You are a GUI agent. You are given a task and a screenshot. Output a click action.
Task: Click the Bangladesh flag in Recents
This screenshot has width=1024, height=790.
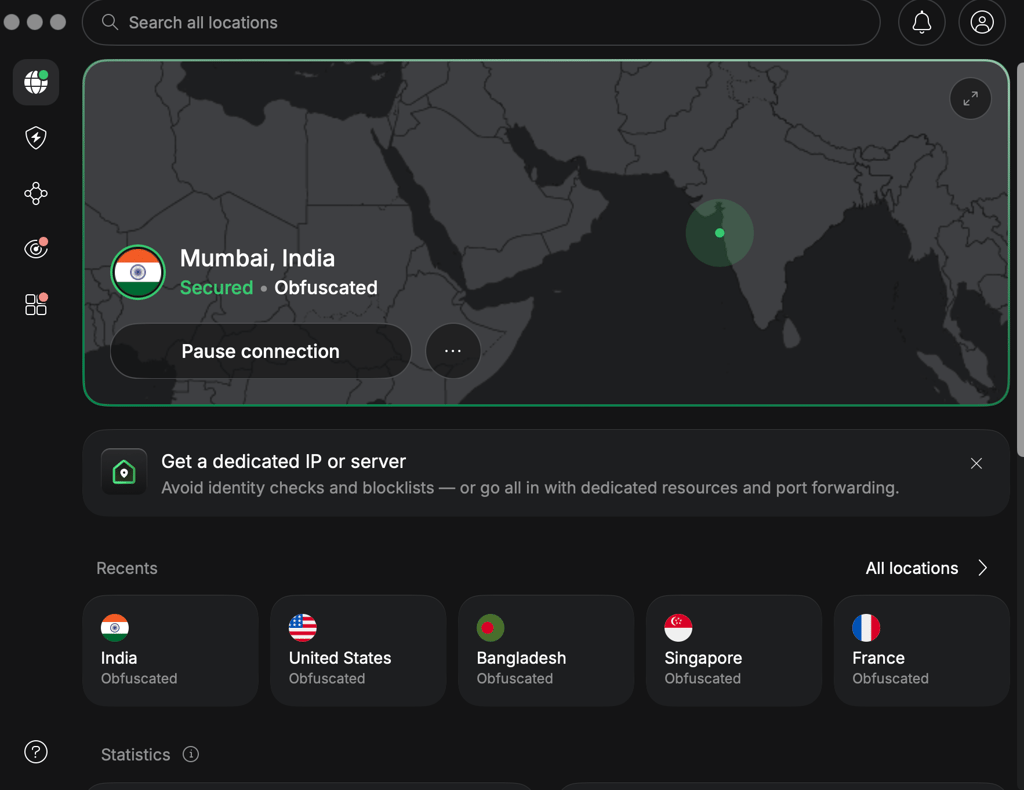[x=490, y=628]
